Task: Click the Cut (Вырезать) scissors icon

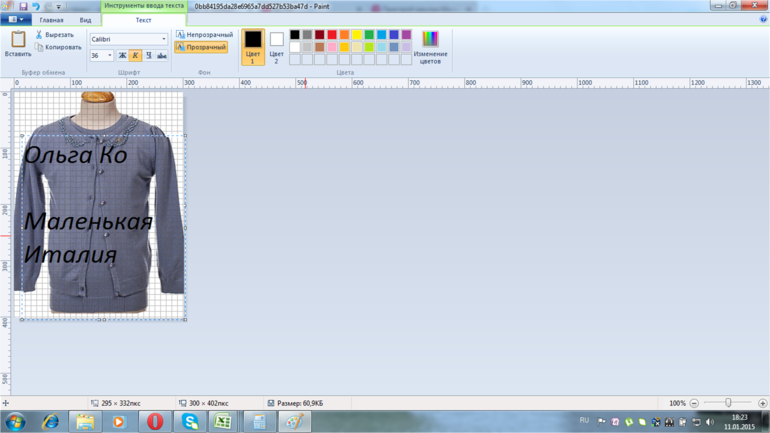Action: [40, 35]
